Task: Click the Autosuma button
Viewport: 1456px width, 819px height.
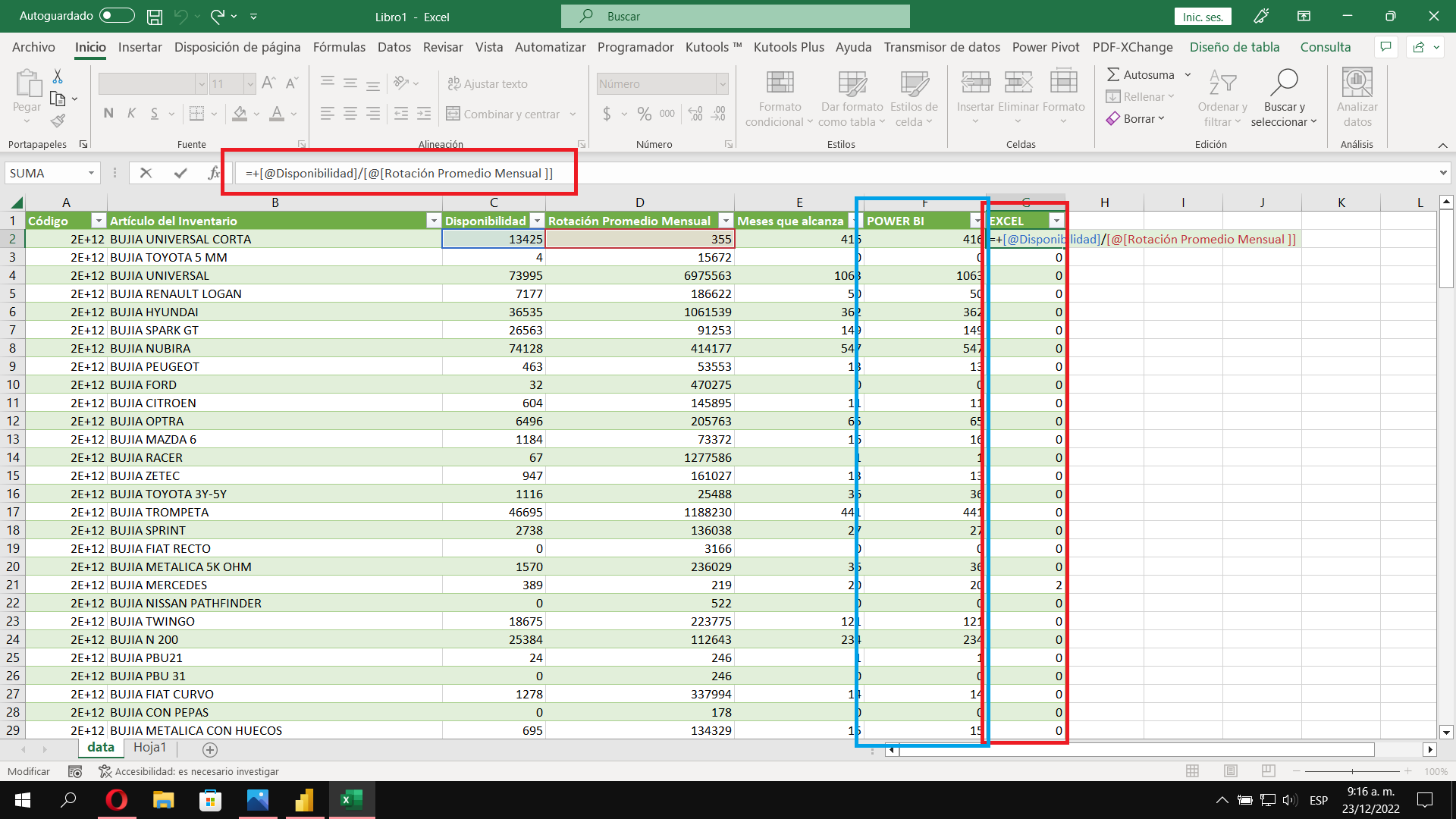Action: 1141,75
